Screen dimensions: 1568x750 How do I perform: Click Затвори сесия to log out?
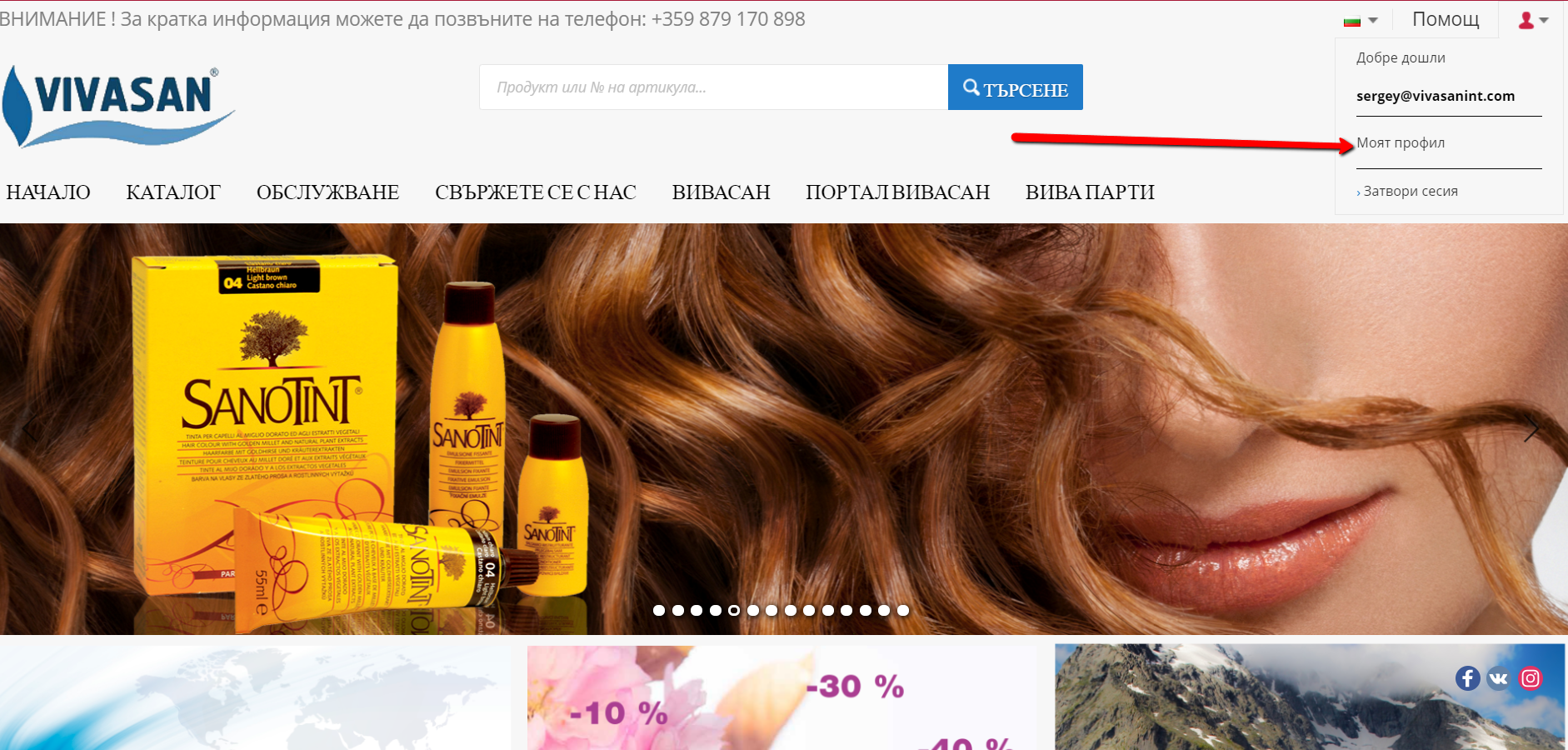tap(1410, 191)
